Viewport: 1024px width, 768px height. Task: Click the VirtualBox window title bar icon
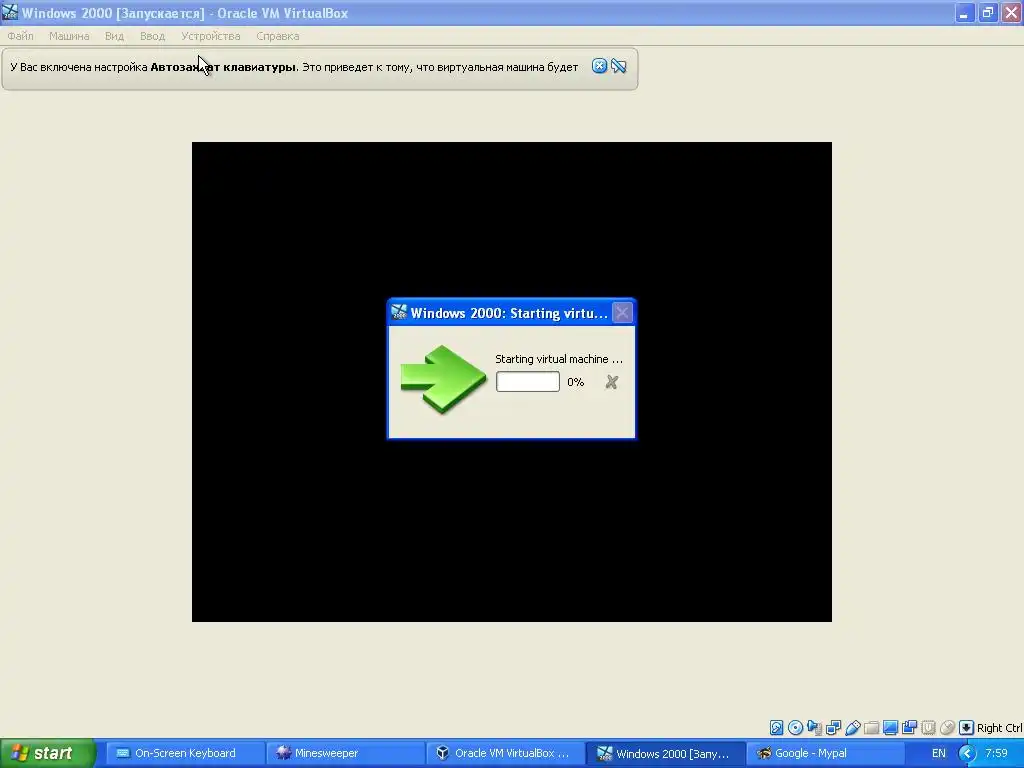click(x=10, y=12)
